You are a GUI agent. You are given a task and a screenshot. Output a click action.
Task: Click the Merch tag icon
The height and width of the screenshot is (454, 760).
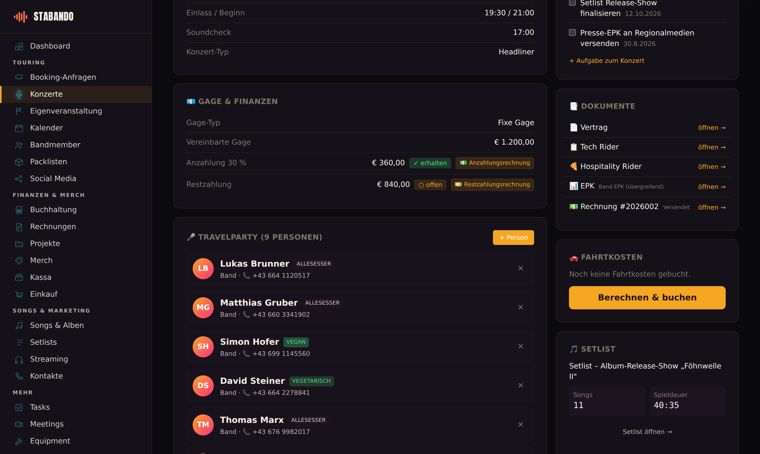coord(19,261)
